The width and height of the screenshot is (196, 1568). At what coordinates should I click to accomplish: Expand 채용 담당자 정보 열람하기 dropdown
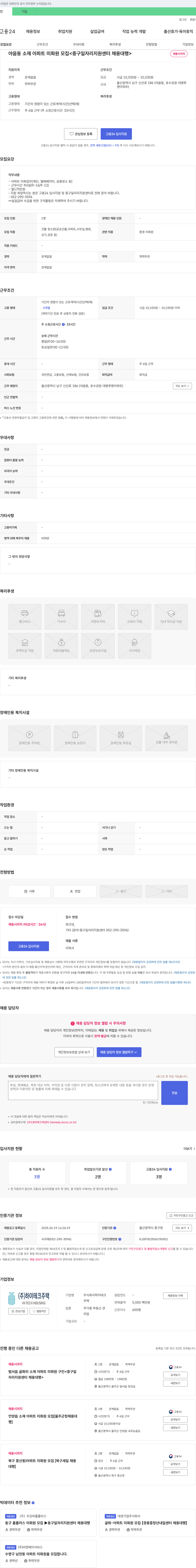click(x=119, y=1052)
